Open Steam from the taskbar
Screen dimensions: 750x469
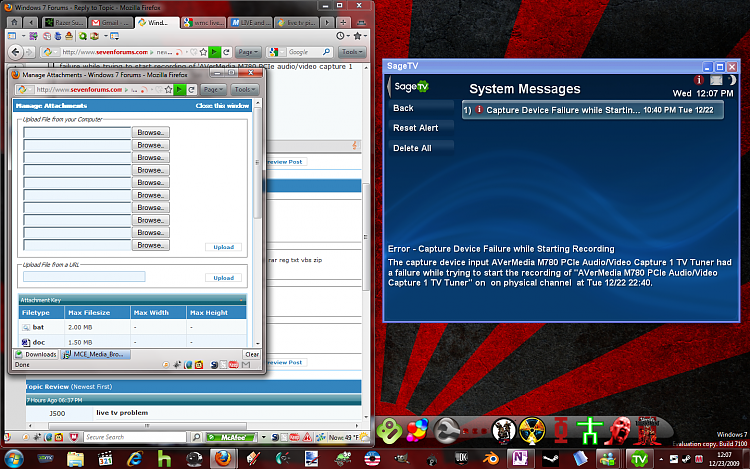pos(550,459)
